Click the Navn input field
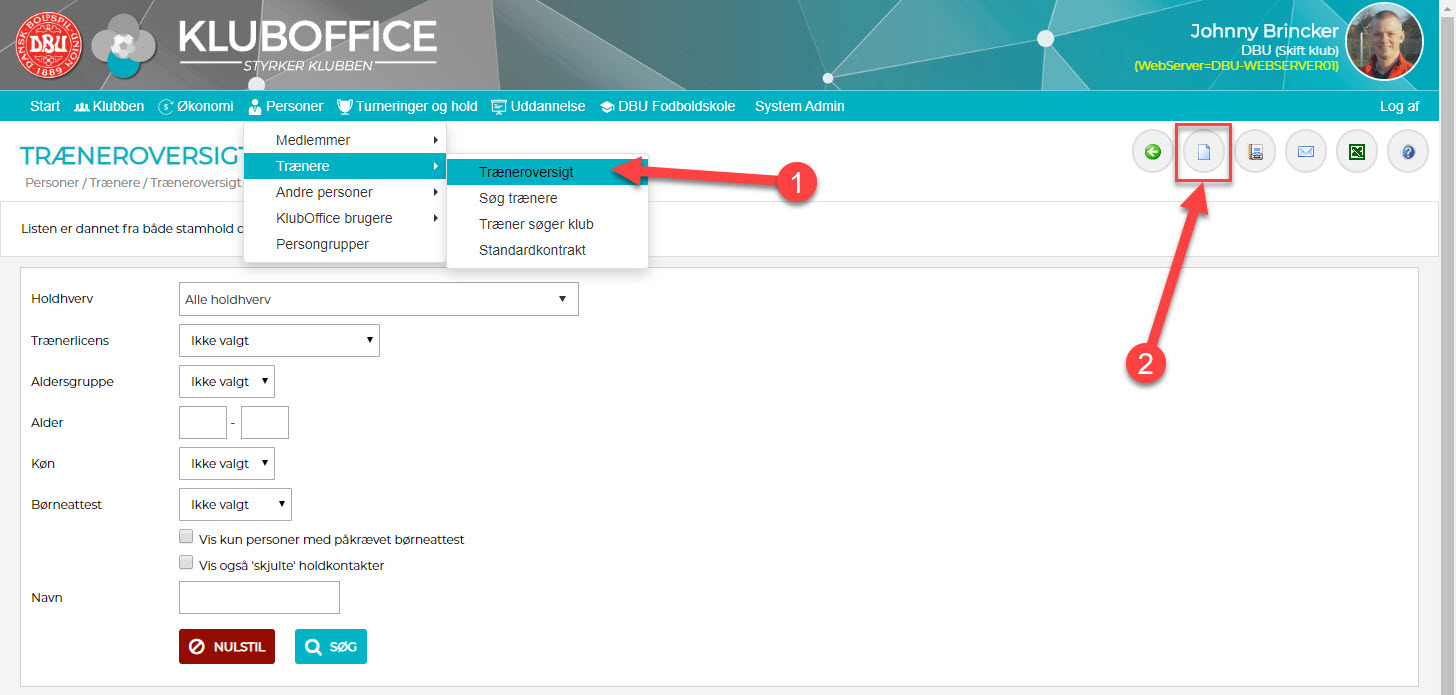Image resolution: width=1456 pixels, height=695 pixels. 259,597
